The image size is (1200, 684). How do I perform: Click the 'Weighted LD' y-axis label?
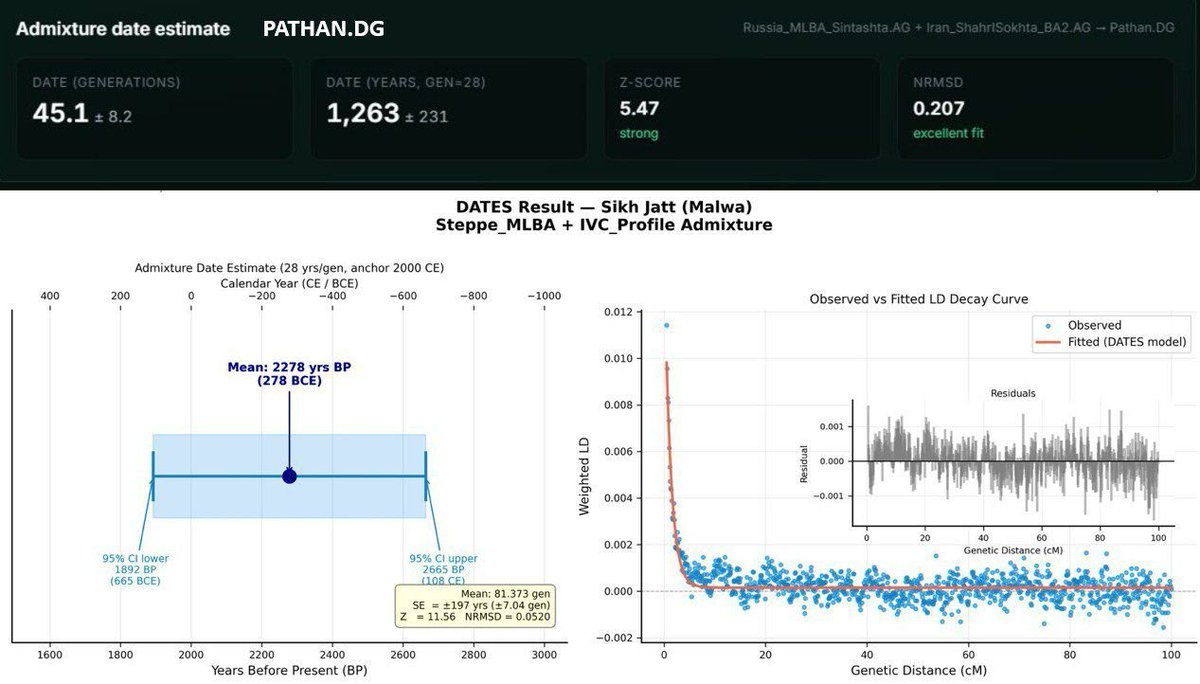(585, 476)
